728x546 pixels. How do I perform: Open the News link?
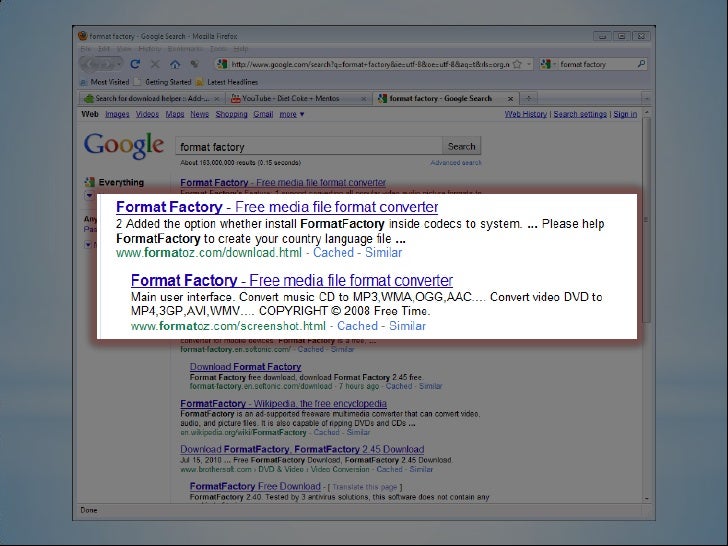click(x=199, y=114)
